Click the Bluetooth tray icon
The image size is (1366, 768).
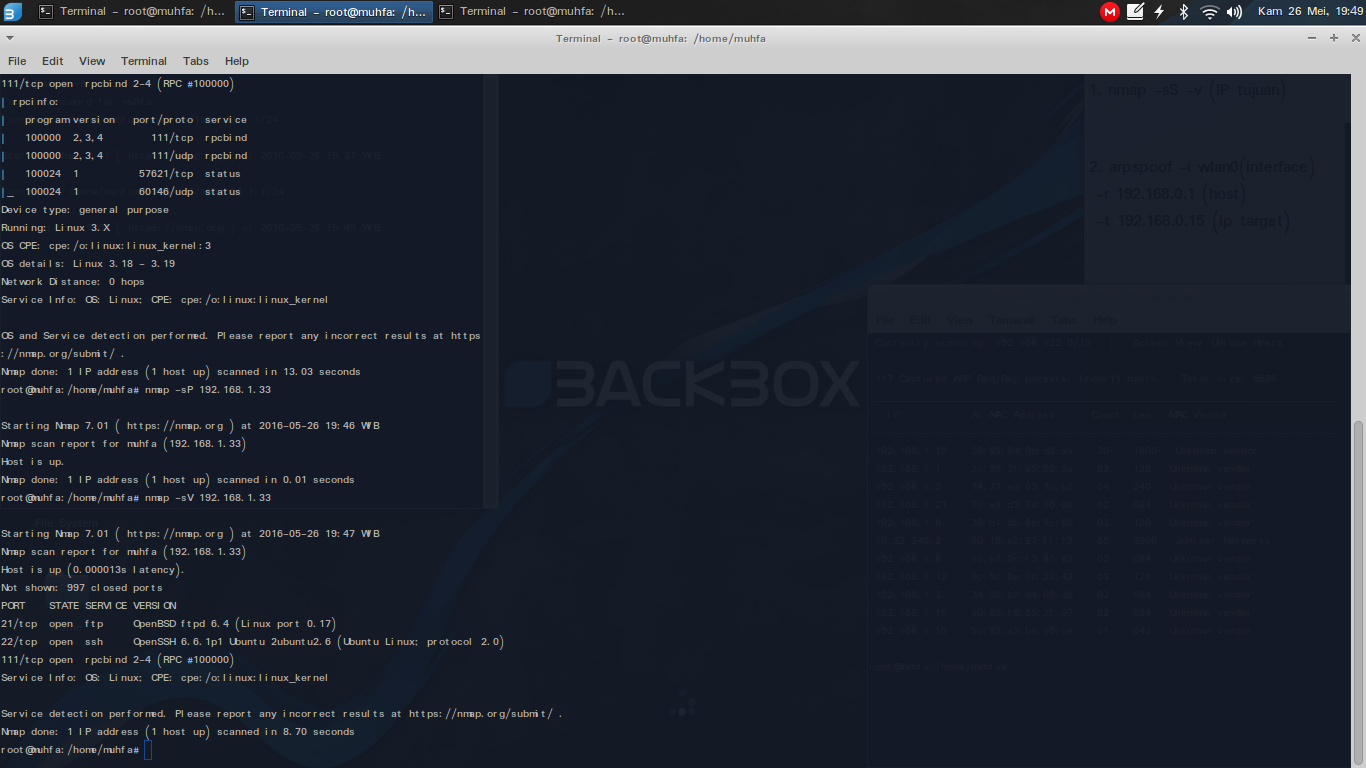(1184, 12)
